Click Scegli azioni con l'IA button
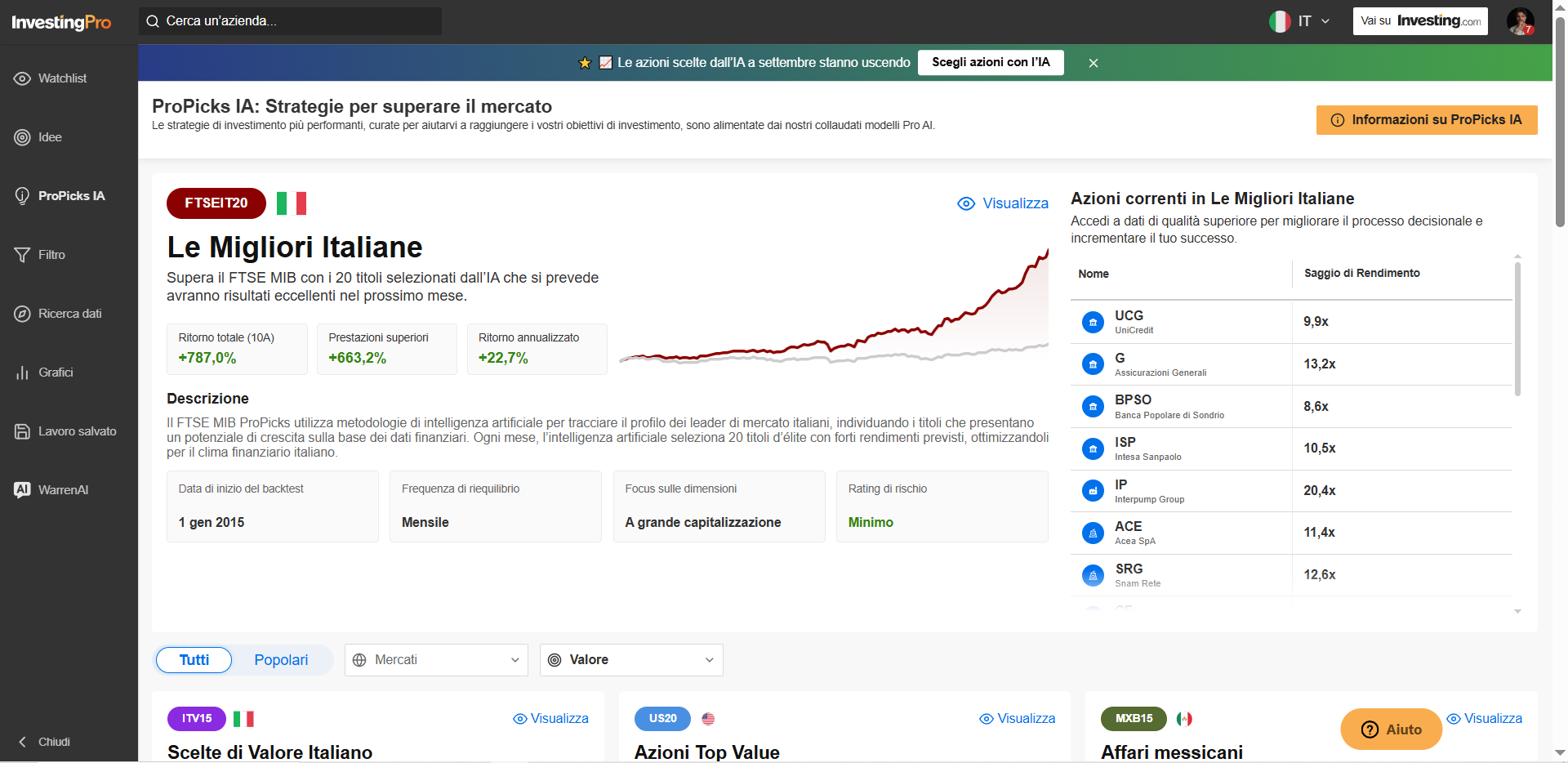The width and height of the screenshot is (1568, 763). pos(991,62)
